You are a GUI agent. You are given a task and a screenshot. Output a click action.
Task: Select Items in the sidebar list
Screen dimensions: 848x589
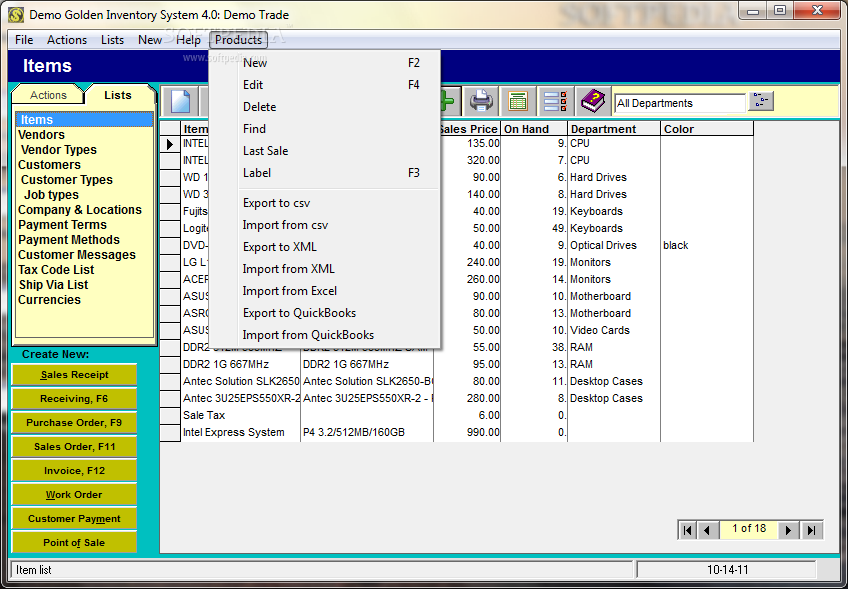click(84, 120)
